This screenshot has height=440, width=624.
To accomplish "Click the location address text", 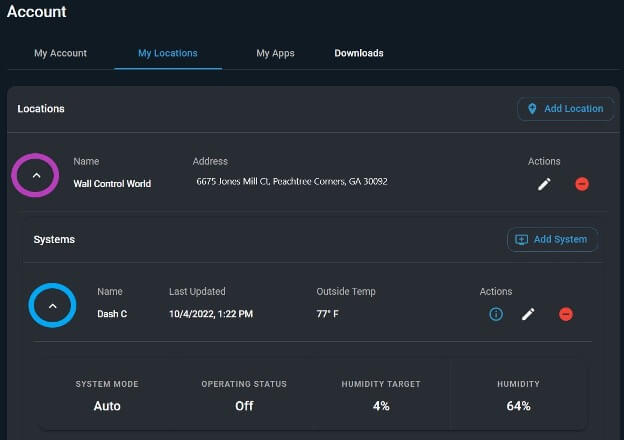I will [x=292, y=181].
